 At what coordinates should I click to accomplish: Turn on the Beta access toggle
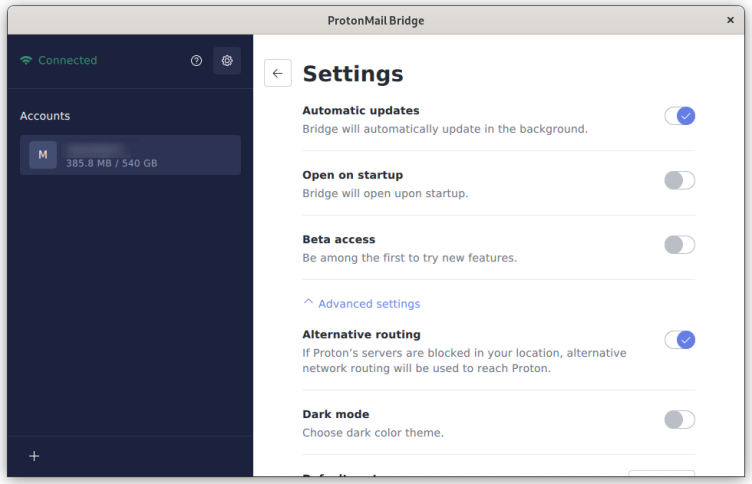(679, 245)
